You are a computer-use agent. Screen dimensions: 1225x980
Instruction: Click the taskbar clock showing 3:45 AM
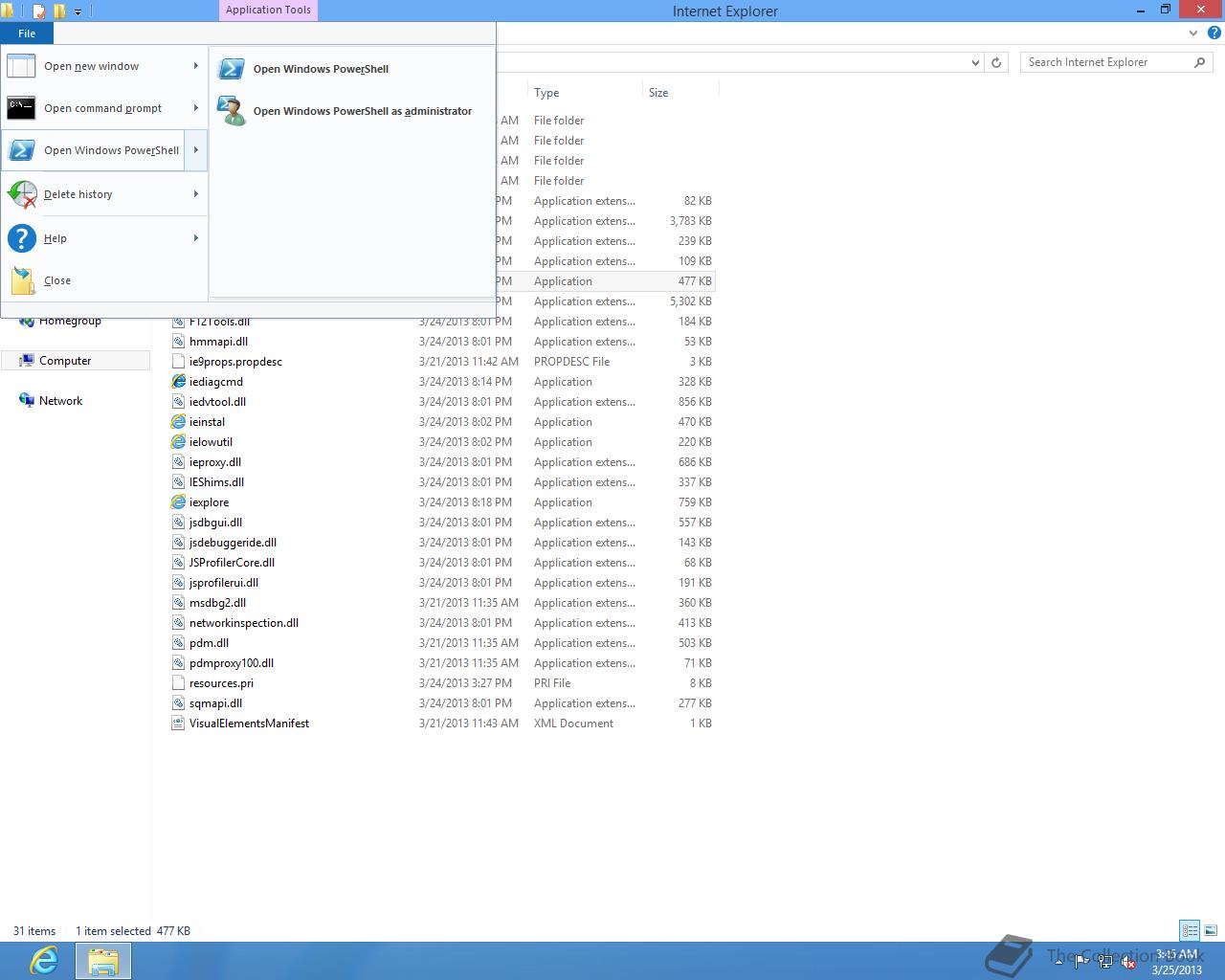[1176, 962]
